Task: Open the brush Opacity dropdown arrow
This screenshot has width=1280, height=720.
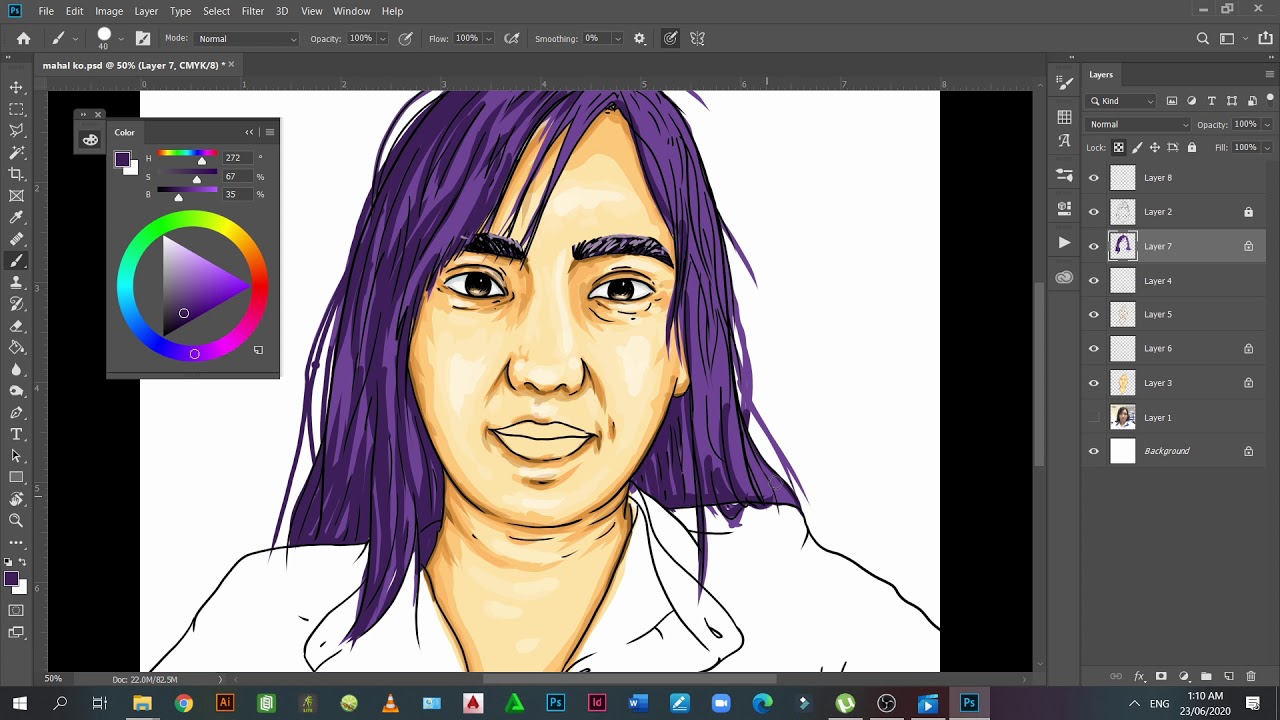Action: click(x=382, y=39)
